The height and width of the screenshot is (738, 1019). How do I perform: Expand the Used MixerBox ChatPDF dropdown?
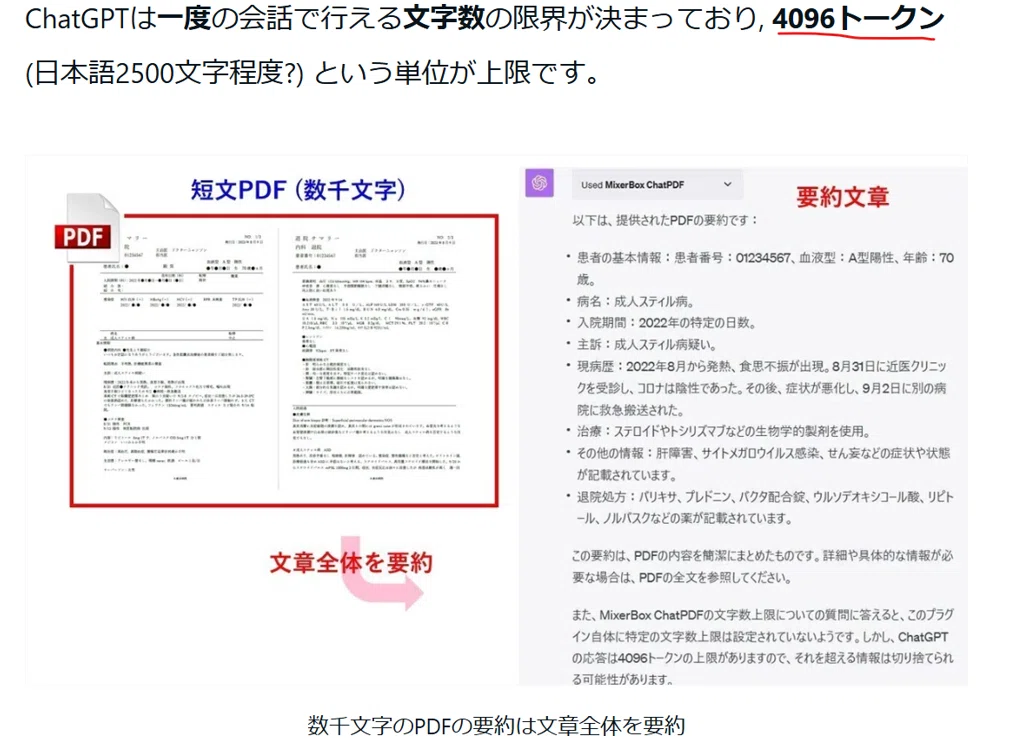pos(656,184)
